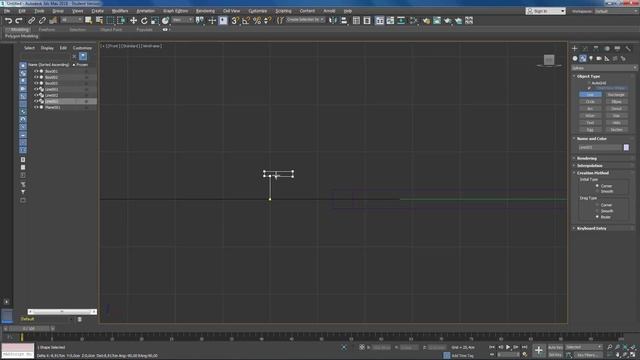The width and height of the screenshot is (640, 360).
Task: Click the Rectangle spline button
Action: point(616,95)
